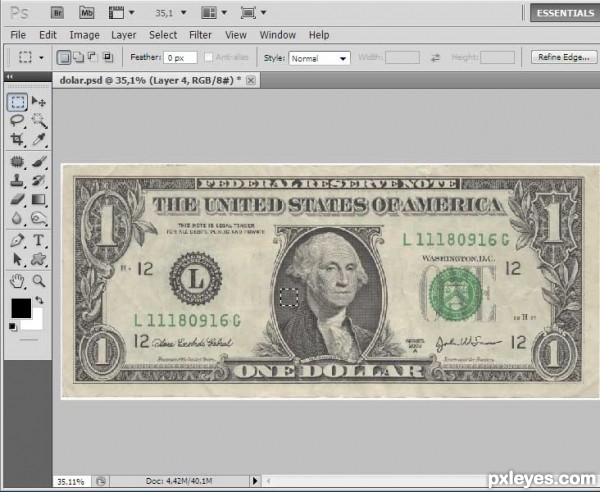Open the Image menu
Viewport: 600px width, 492px height.
coord(85,35)
